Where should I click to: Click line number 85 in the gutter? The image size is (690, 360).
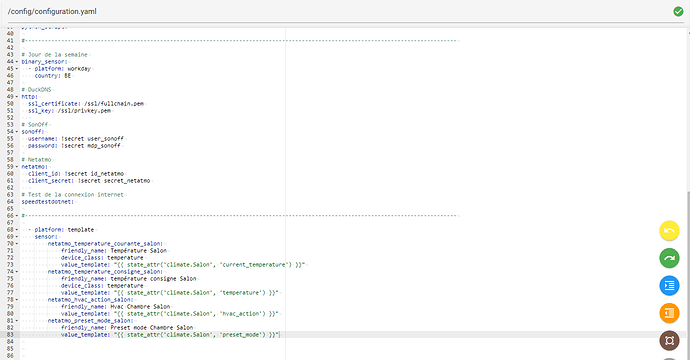(x=10, y=349)
